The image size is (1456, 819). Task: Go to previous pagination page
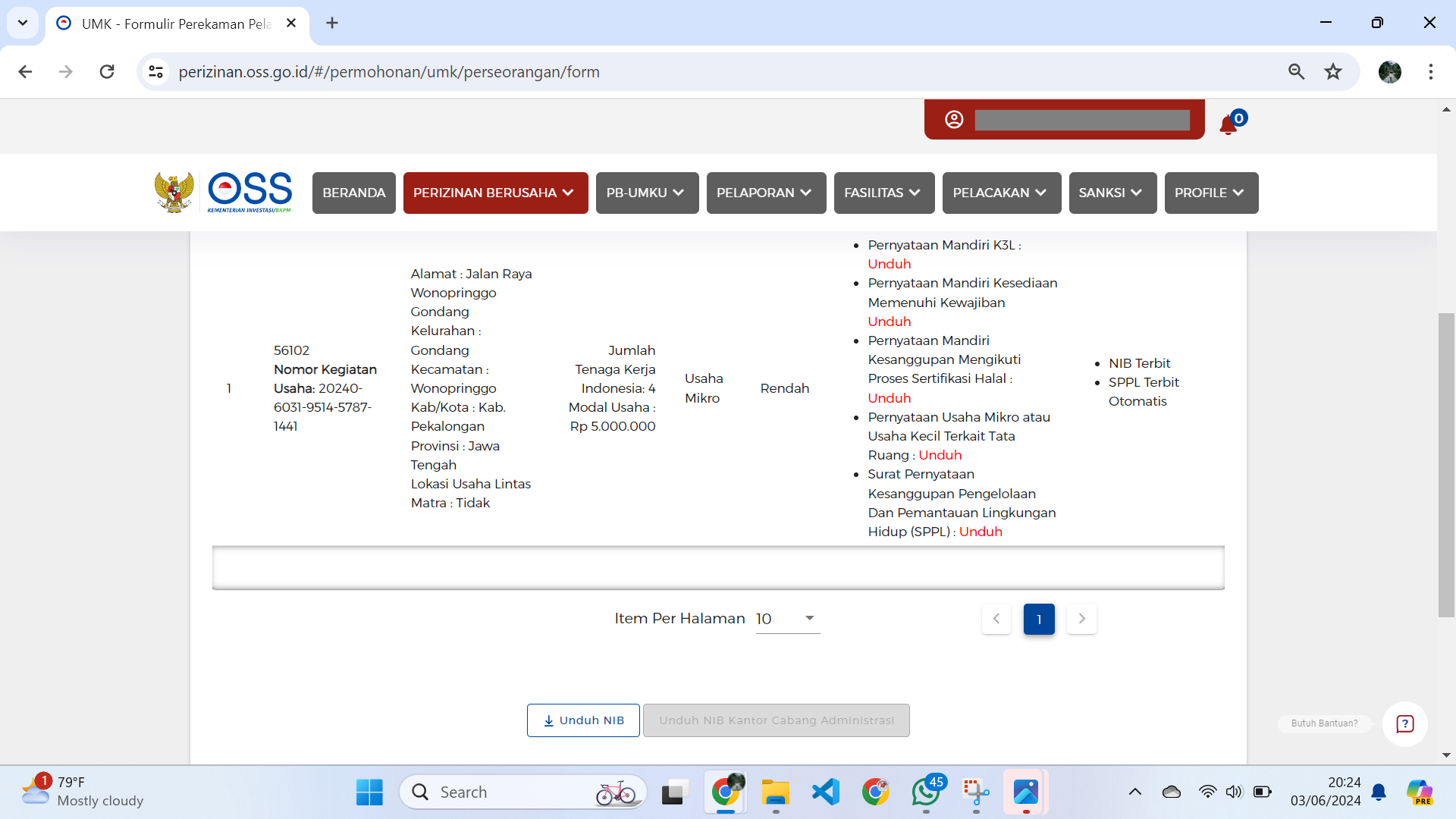point(996,619)
